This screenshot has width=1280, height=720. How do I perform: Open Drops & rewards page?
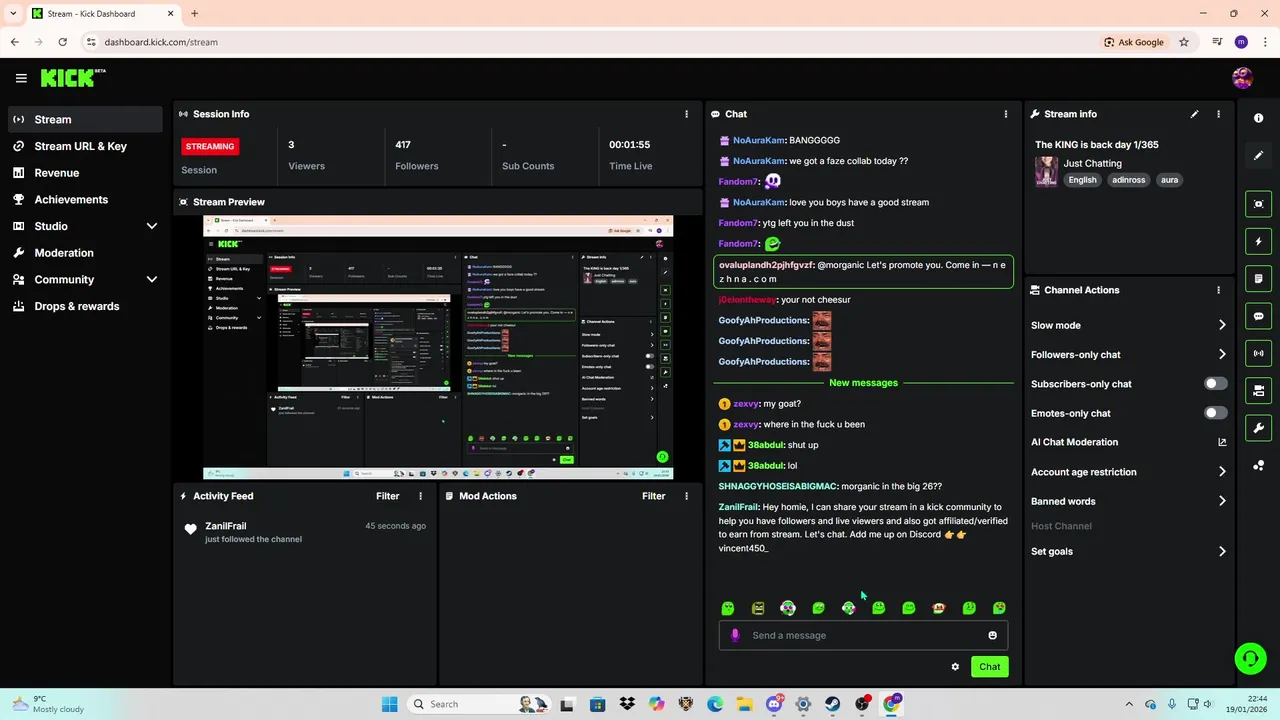(86, 306)
